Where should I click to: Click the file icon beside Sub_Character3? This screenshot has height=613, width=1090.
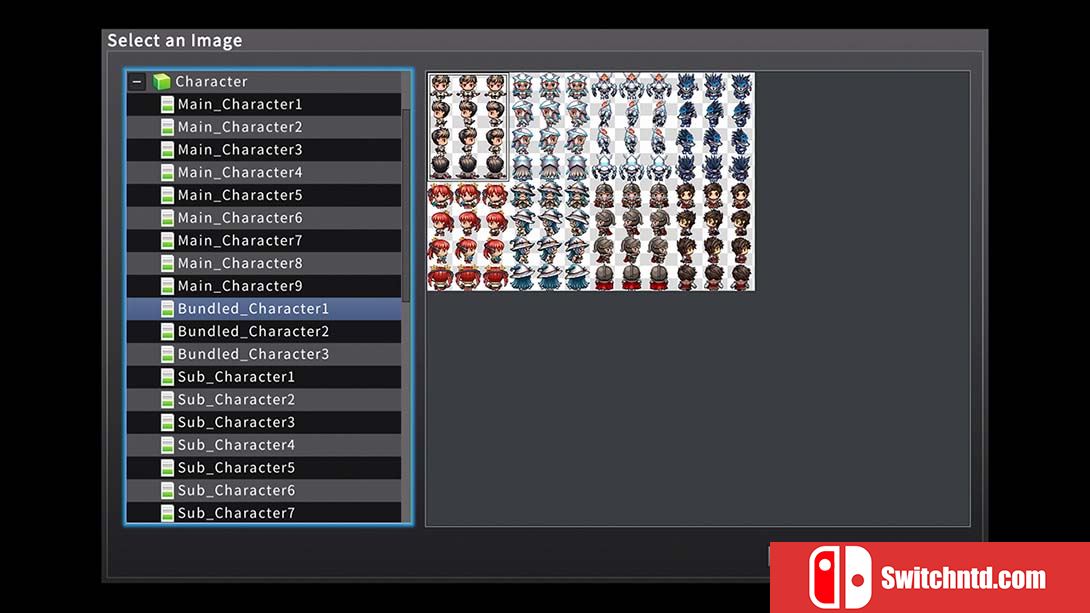(x=167, y=423)
